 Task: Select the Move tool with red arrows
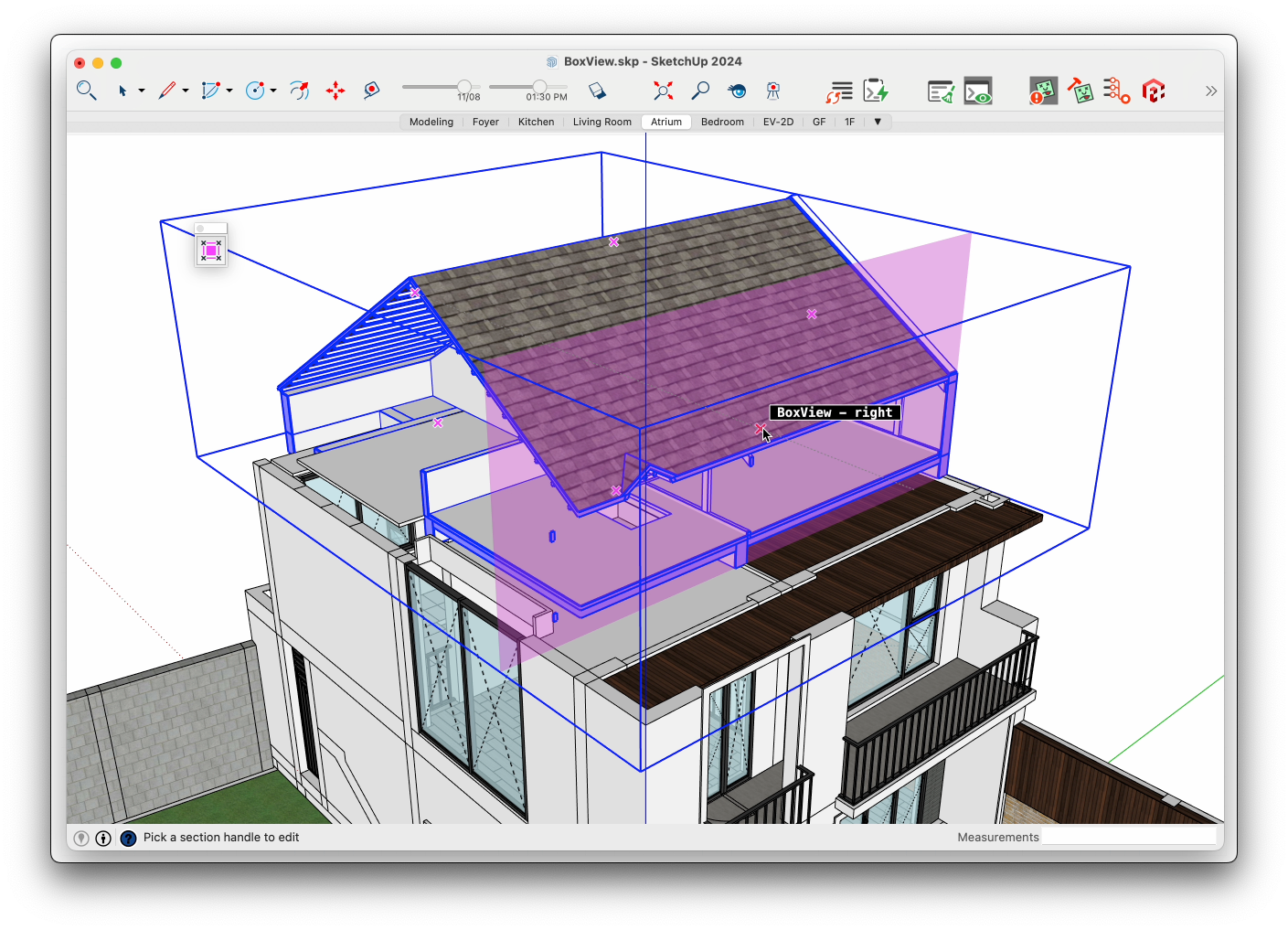(335, 91)
